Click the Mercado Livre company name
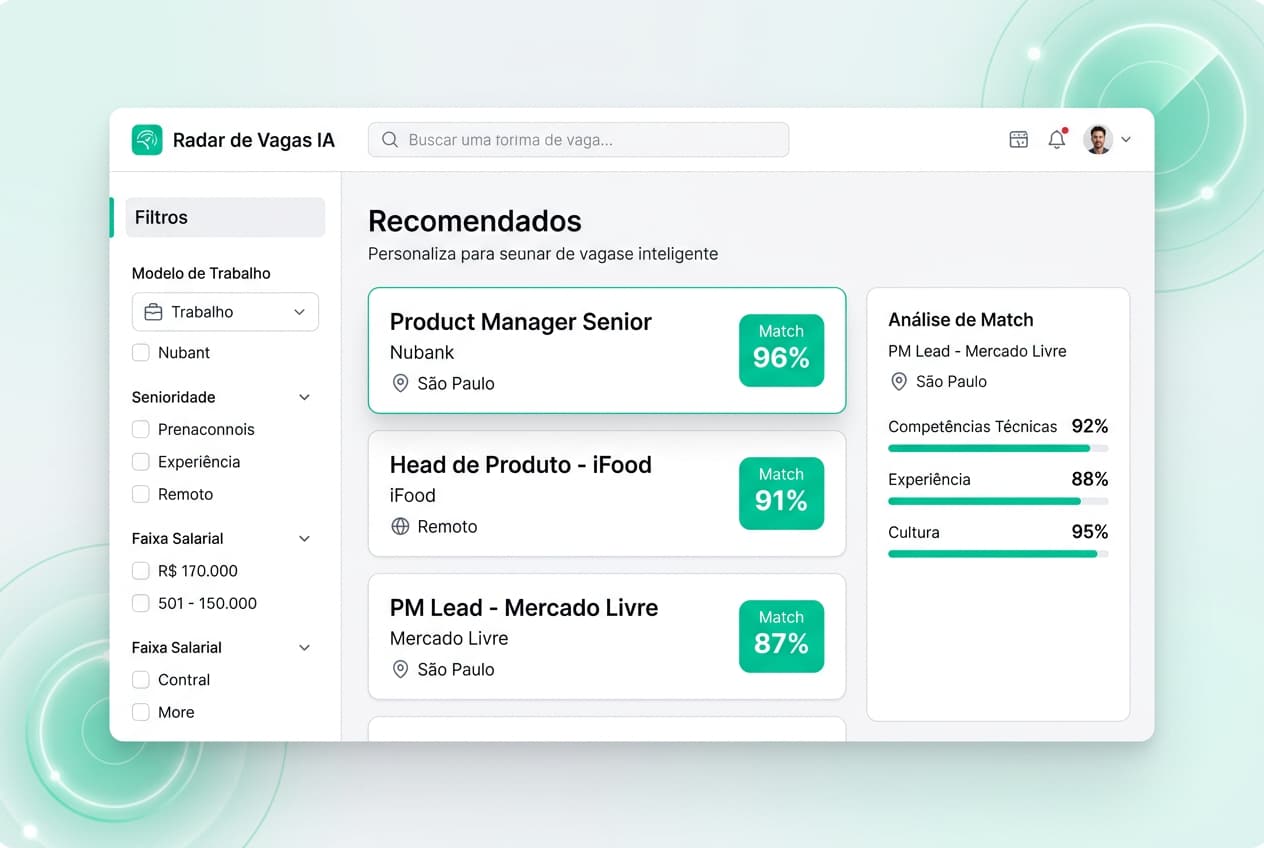 [x=449, y=638]
